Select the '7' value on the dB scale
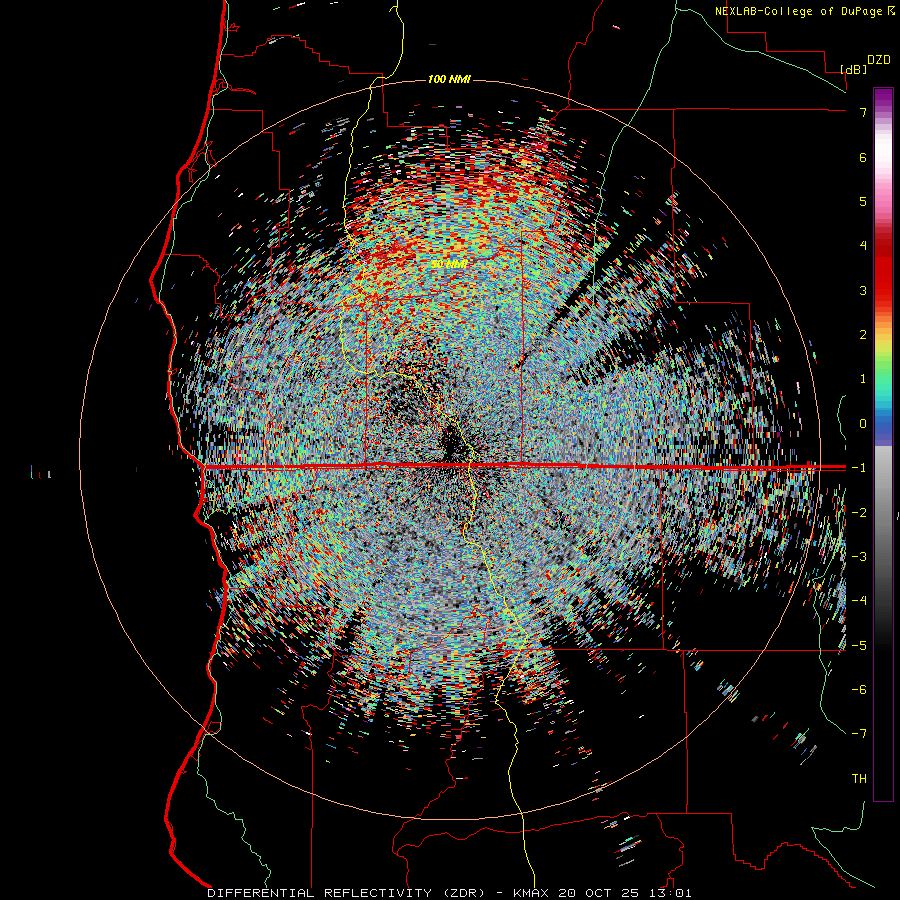The image size is (900, 900). [863, 112]
